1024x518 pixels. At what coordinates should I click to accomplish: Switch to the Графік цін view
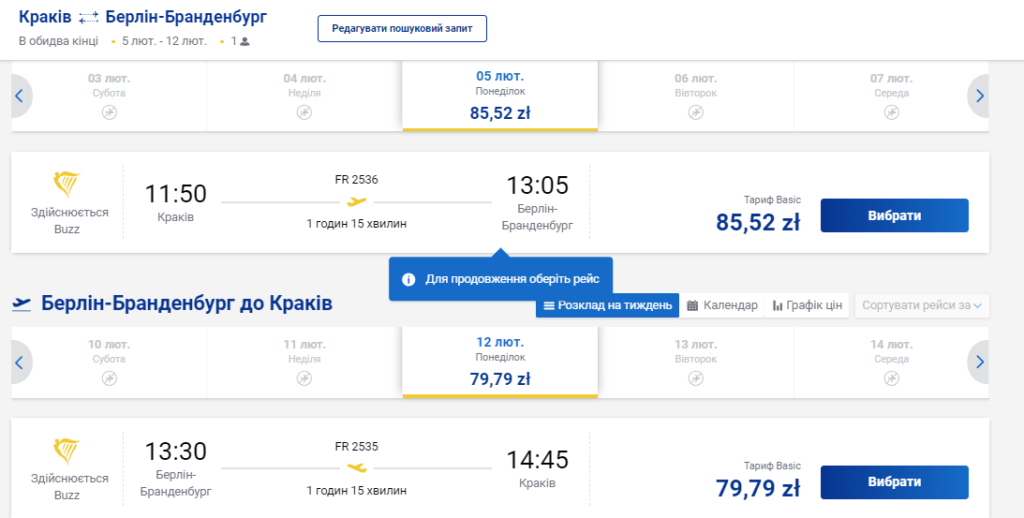pos(807,305)
